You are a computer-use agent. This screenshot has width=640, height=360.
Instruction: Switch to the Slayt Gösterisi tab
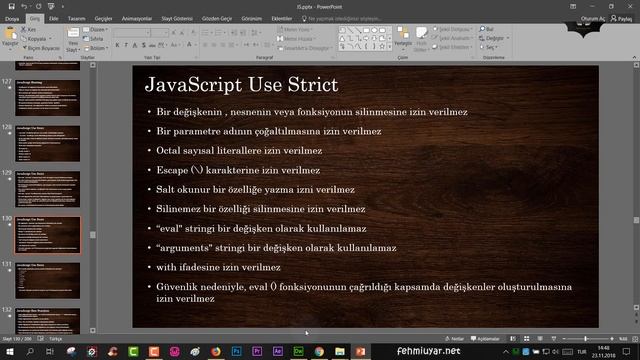point(177,19)
